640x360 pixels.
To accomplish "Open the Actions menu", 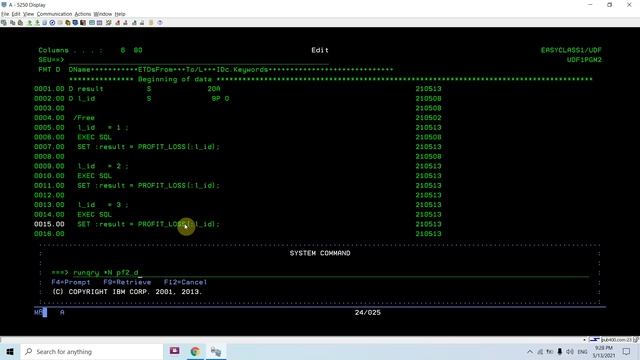I will (x=83, y=14).
